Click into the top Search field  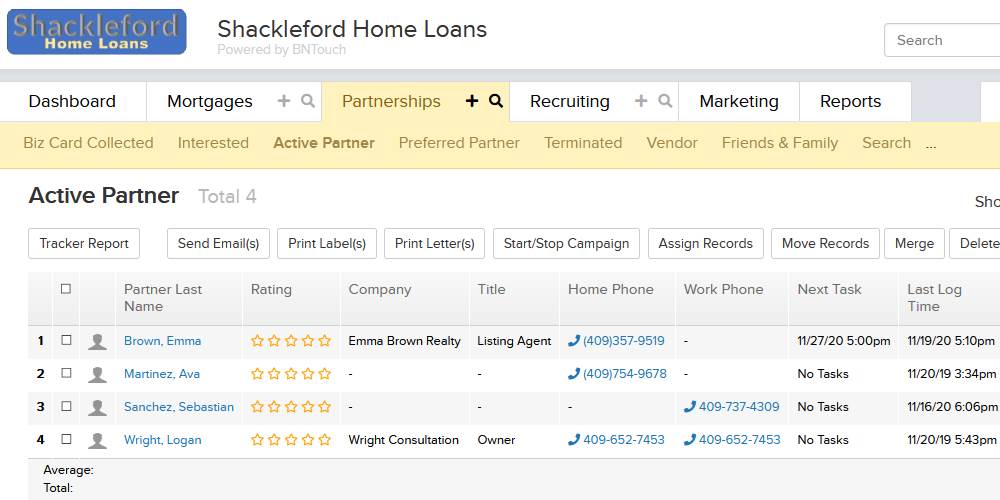coord(942,40)
